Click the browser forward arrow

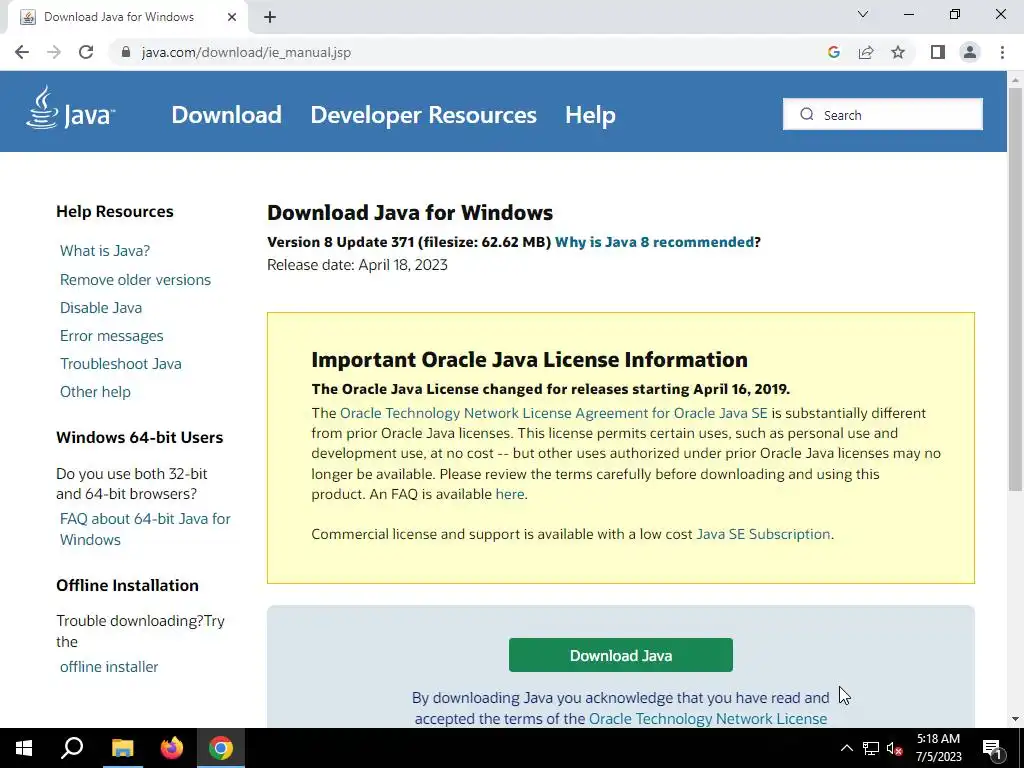[54, 52]
